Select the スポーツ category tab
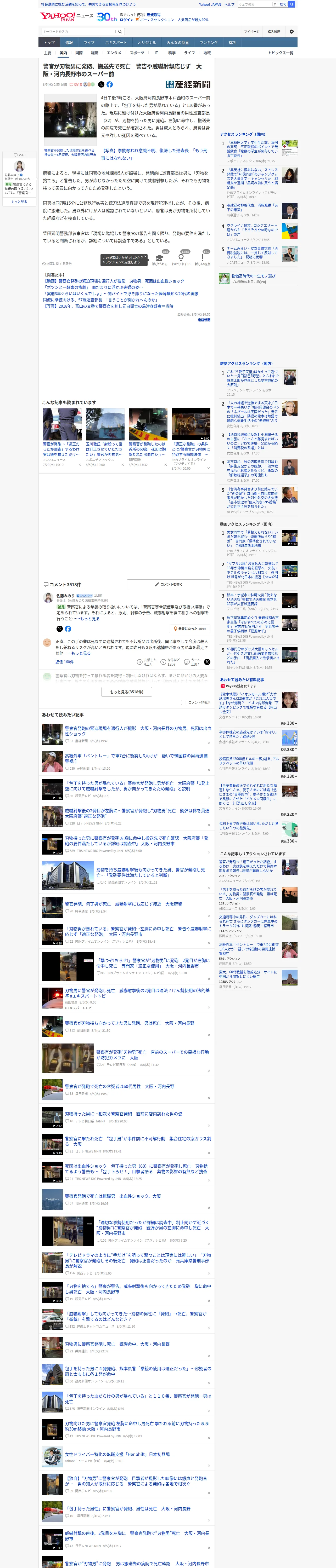 tap(137, 53)
